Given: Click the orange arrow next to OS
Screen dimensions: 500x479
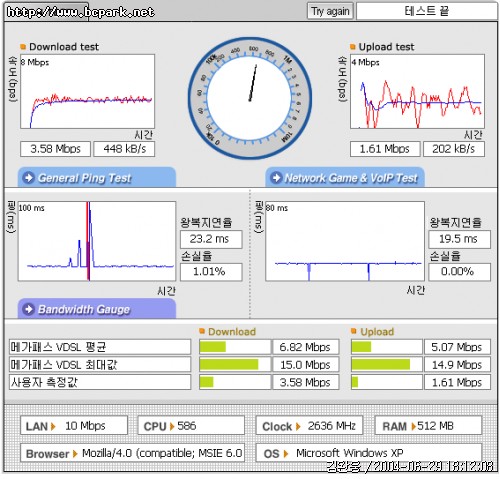Looking at the screenshot, I should (x=286, y=454).
